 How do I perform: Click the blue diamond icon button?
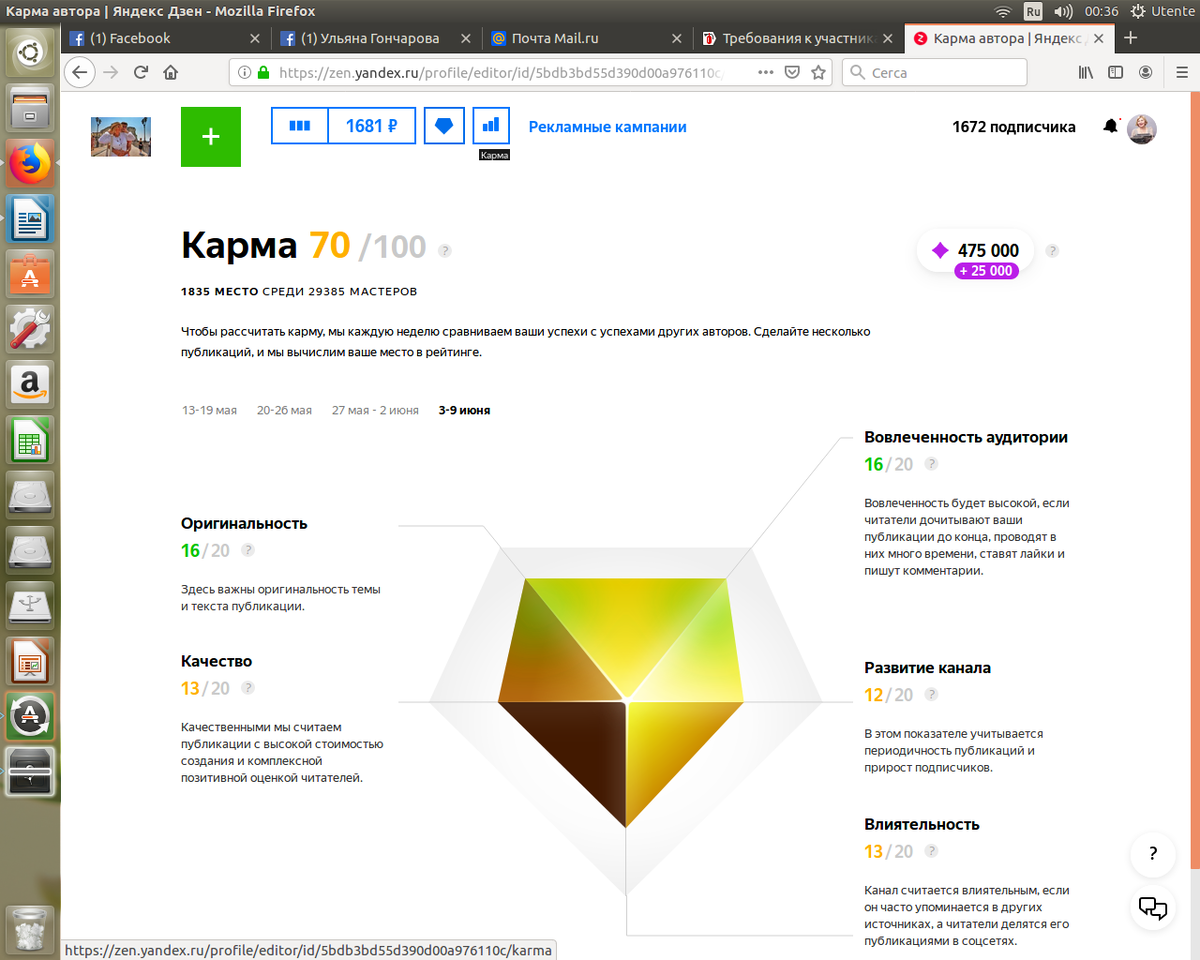click(x=444, y=126)
